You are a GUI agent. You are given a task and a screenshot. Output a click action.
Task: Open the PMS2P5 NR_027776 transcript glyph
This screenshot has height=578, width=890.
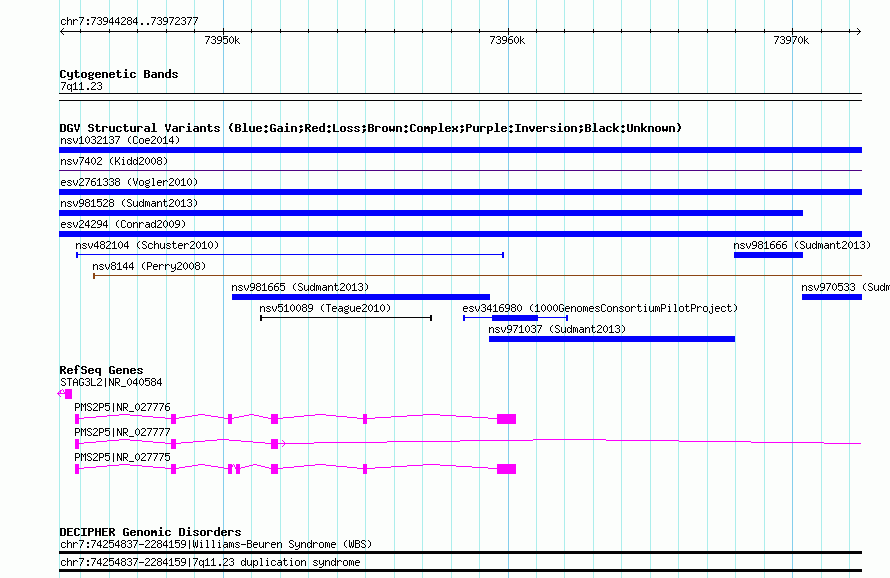point(295,419)
